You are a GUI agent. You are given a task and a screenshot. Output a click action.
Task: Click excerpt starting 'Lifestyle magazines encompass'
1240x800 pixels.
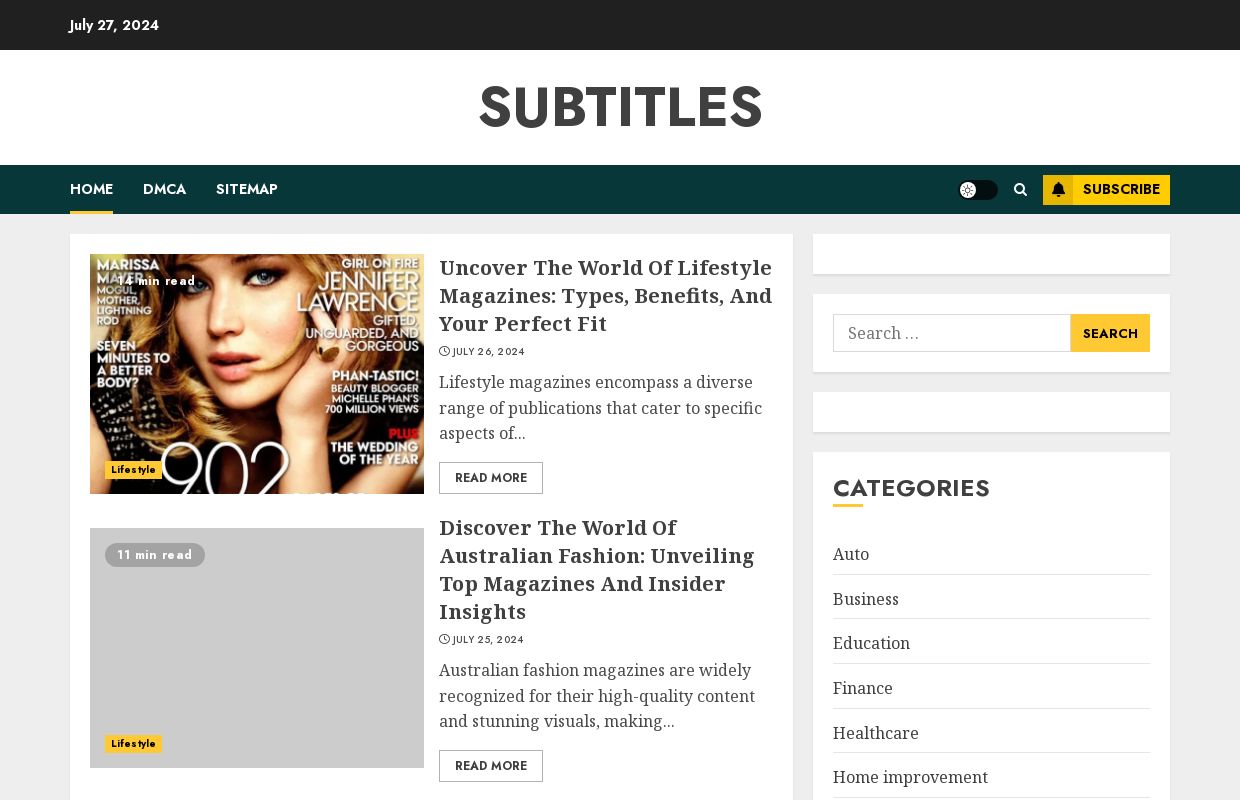tap(601, 408)
